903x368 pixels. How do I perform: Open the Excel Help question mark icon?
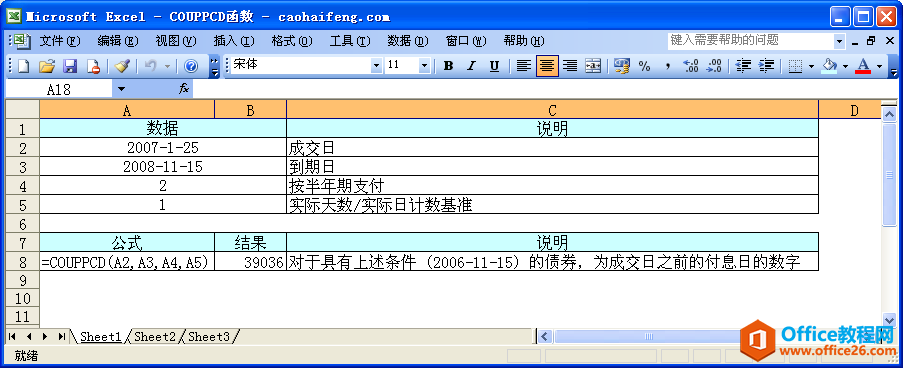click(x=191, y=66)
